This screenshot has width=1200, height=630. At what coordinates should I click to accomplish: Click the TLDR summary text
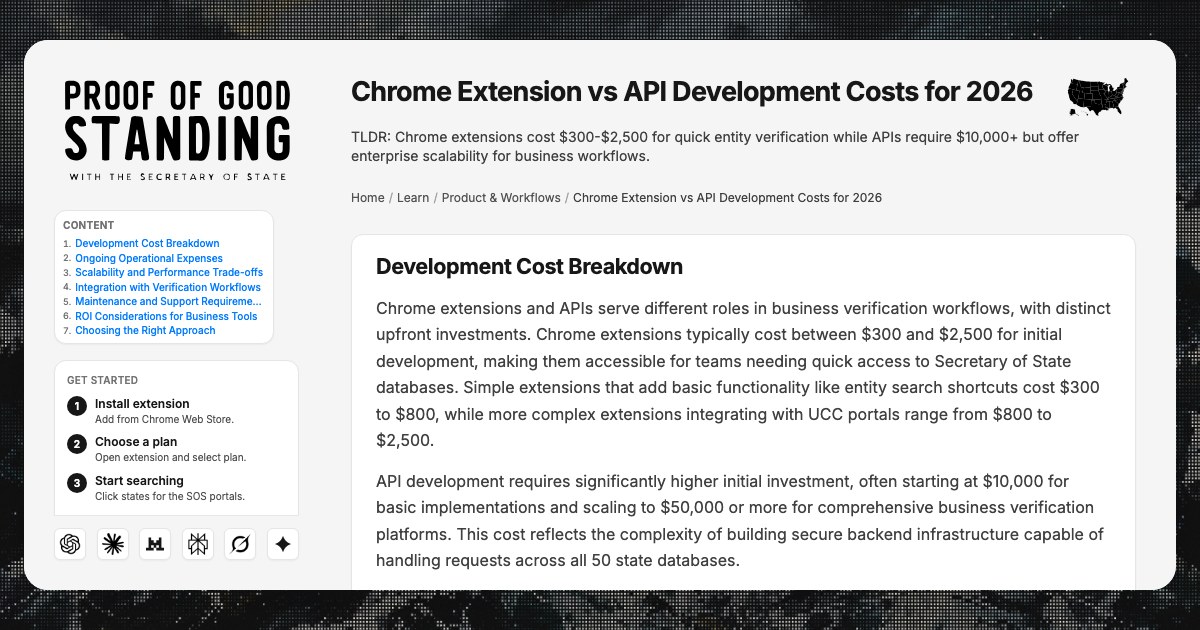pyautogui.click(x=715, y=146)
